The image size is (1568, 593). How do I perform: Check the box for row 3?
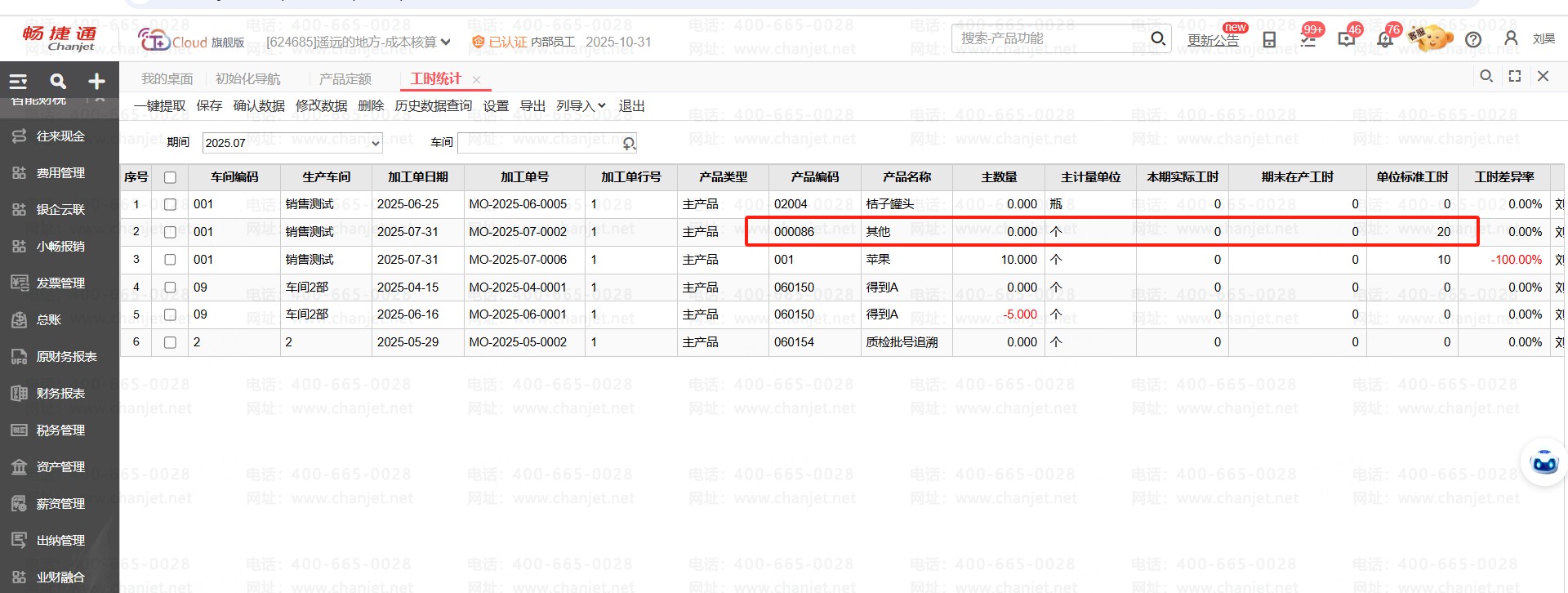170,260
